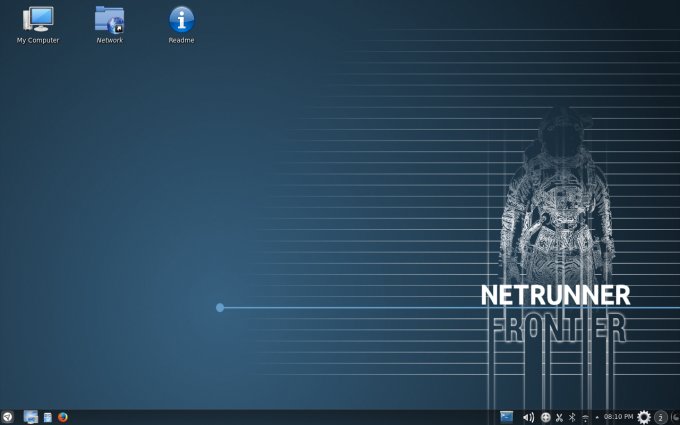Open the My Computer desktop icon
The width and height of the screenshot is (680, 425).
click(x=38, y=19)
